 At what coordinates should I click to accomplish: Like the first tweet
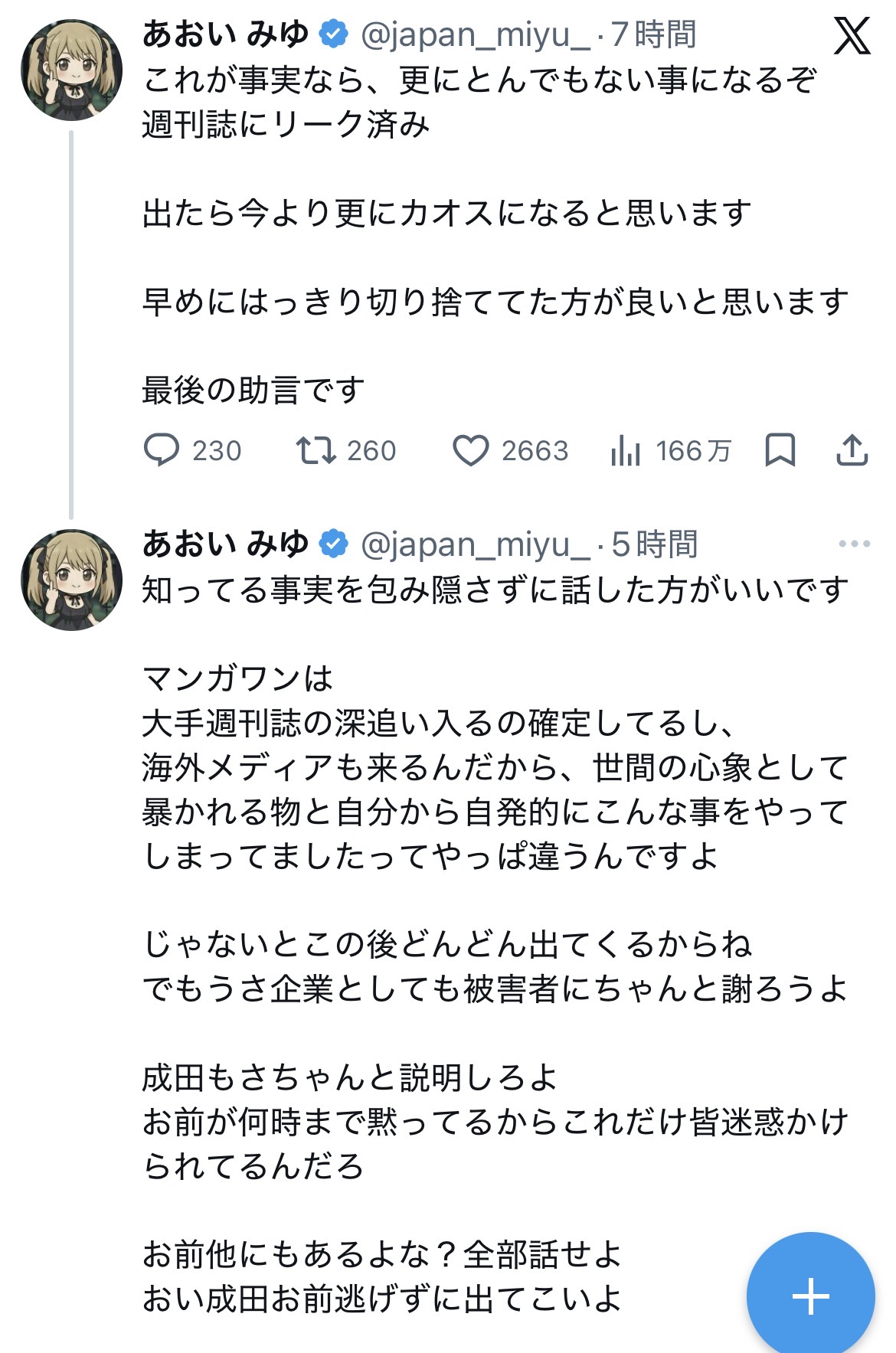[470, 450]
